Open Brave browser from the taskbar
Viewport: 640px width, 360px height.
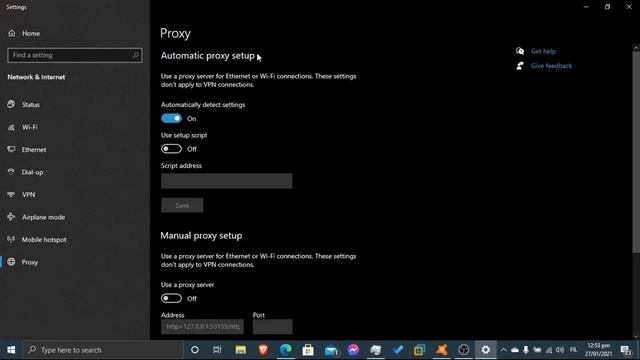click(263, 350)
